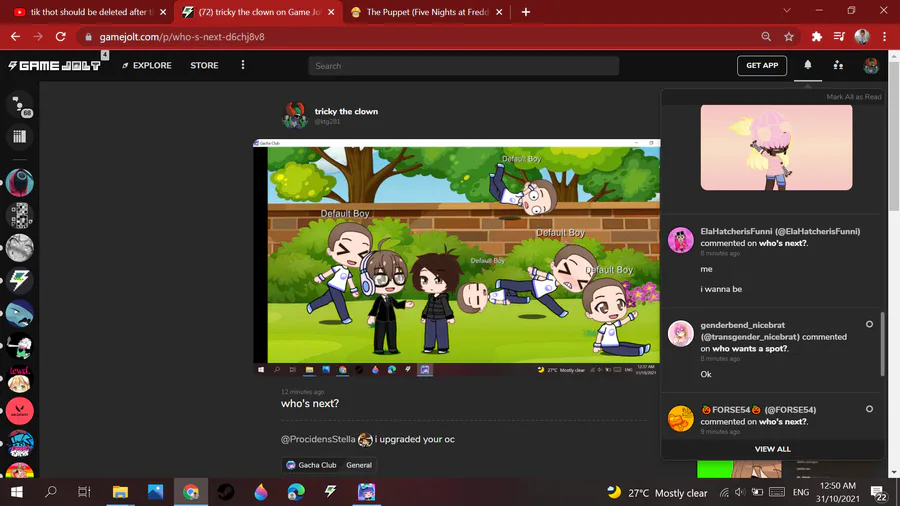Toggle read status on genderbend_nicebrat notification
This screenshot has height=506, width=900.
coord(869,325)
